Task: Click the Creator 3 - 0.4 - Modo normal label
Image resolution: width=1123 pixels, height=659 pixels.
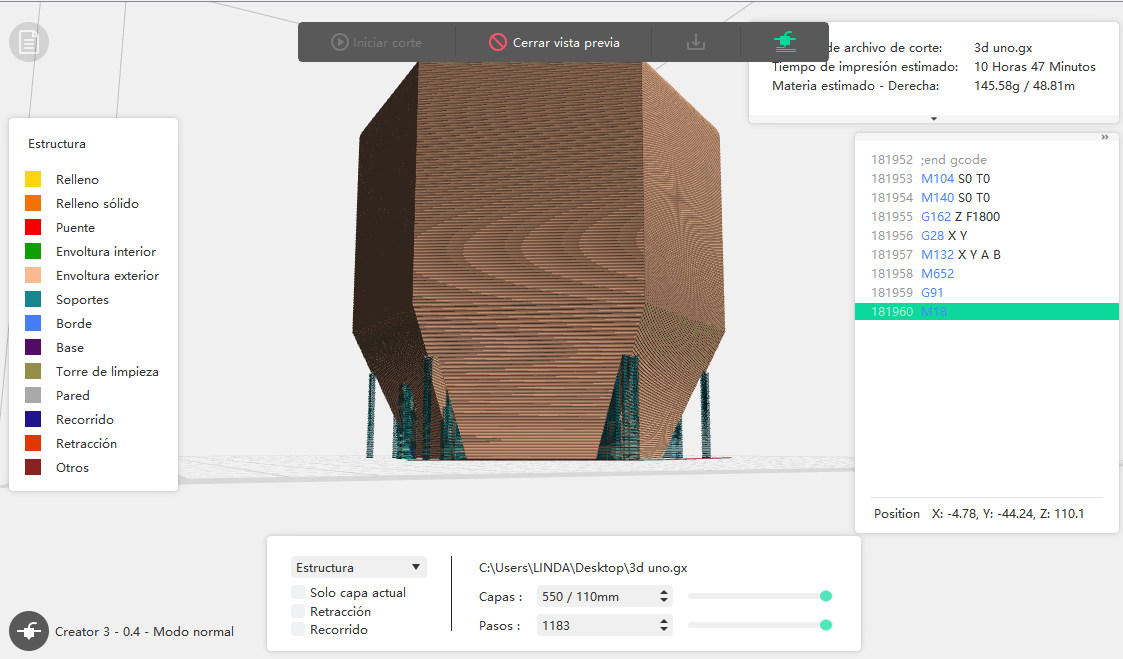Action: (145, 632)
